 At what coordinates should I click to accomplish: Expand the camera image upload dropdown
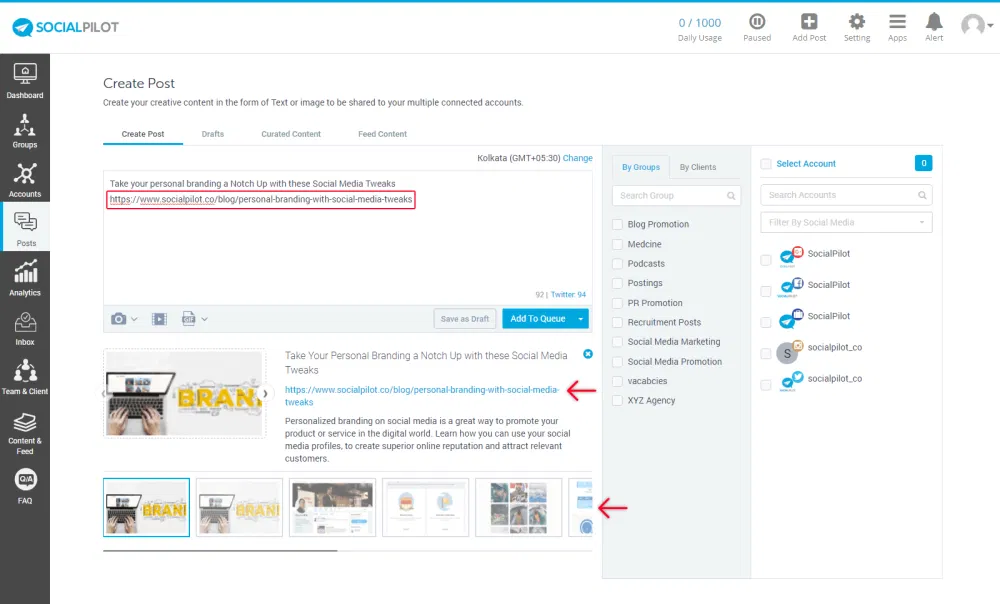coord(124,319)
